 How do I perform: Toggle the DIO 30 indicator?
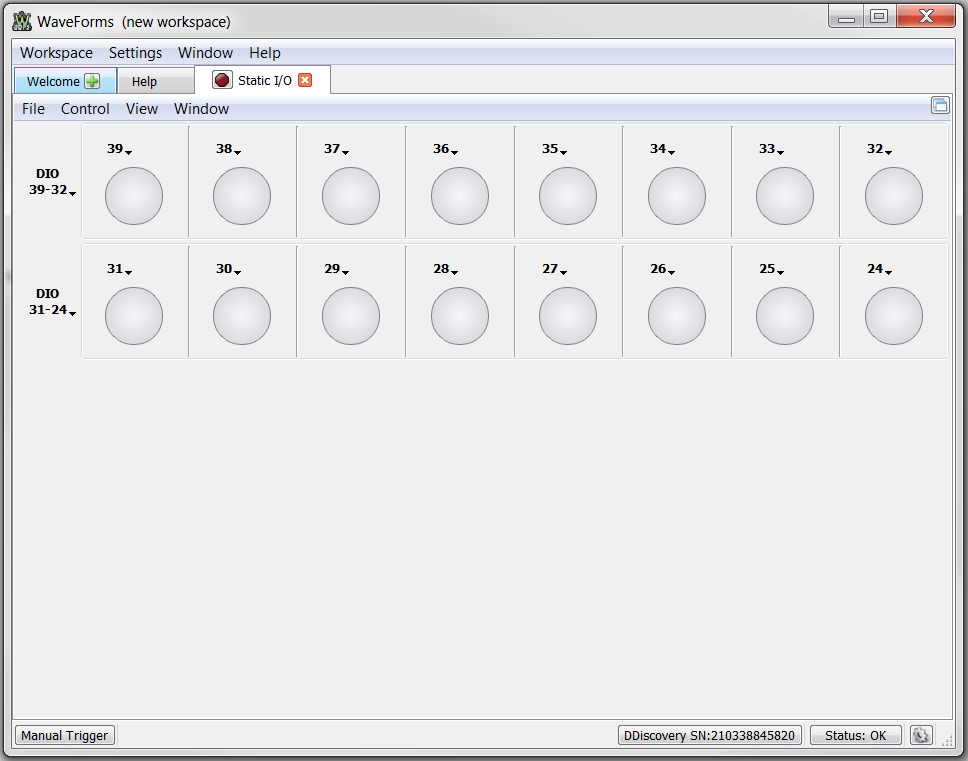[242, 316]
